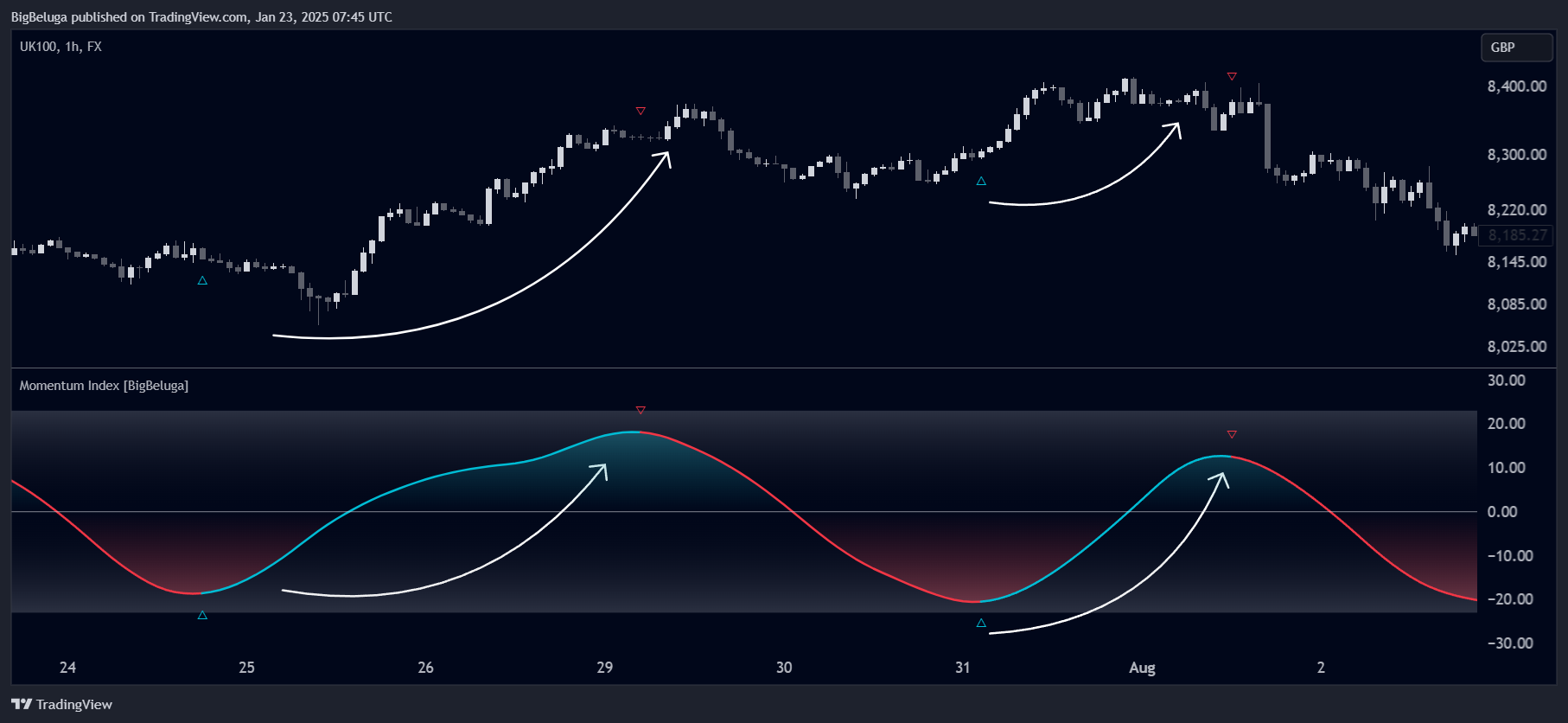Click the Aug label on time axis

coord(1142,668)
